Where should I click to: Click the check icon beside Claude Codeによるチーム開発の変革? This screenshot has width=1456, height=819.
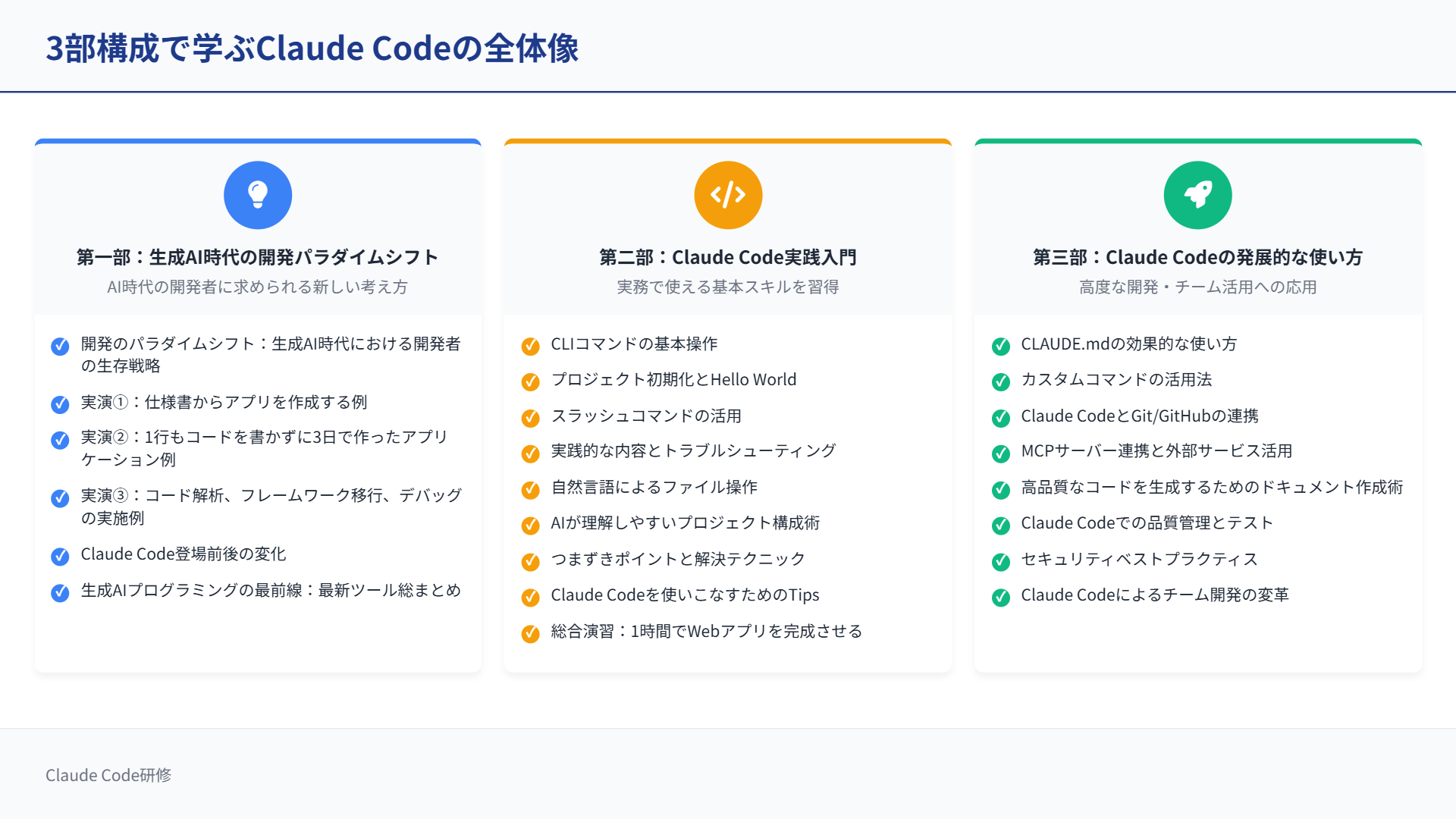coord(1001,598)
